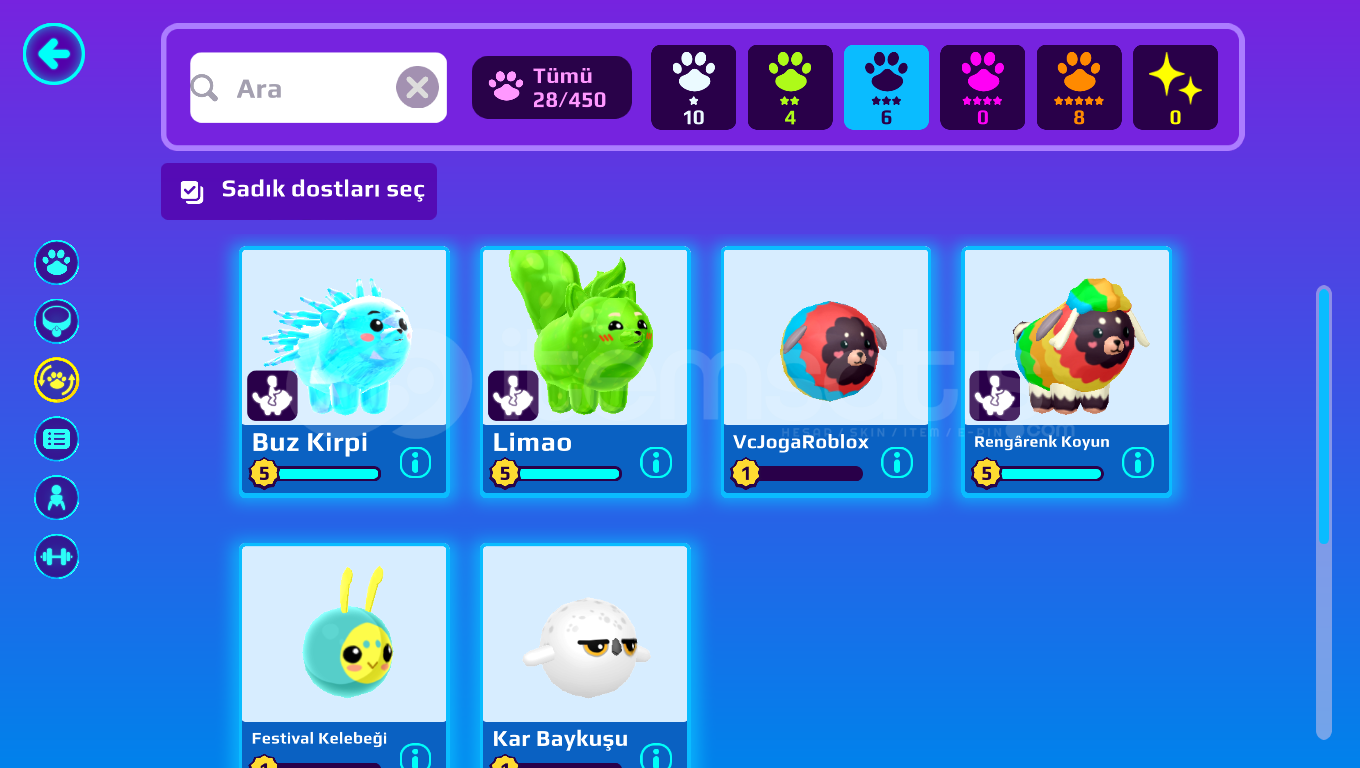Screen dimensions: 1360x768
Task: Clear the Ara search field
Action: point(417,88)
